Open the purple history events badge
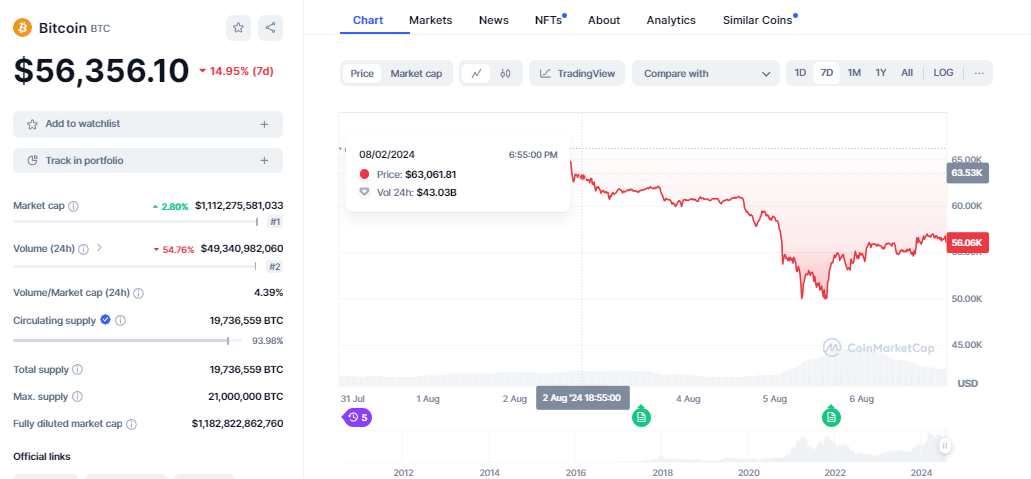 358,416
